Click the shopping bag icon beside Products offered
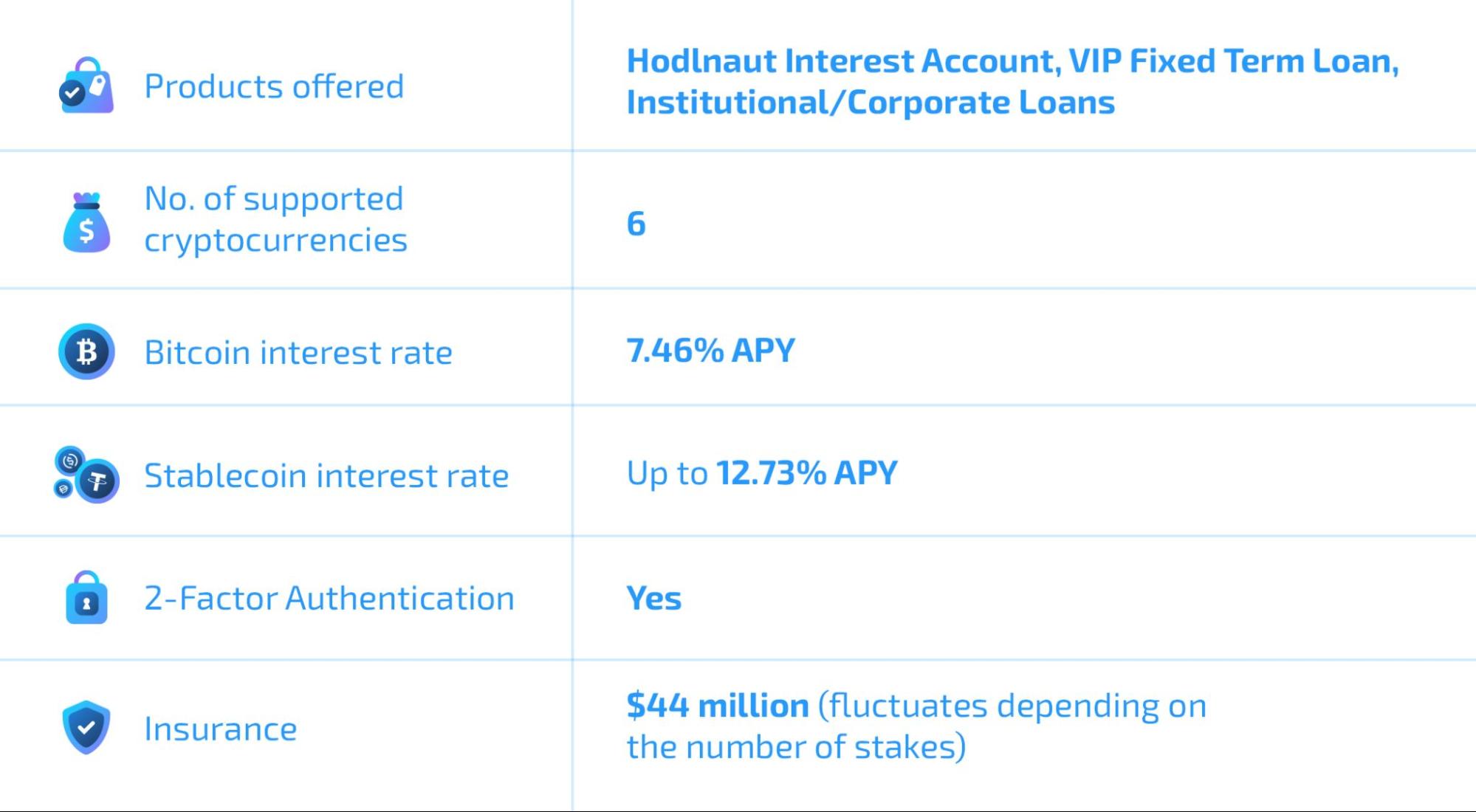The height and width of the screenshot is (812, 1476). 86,86
